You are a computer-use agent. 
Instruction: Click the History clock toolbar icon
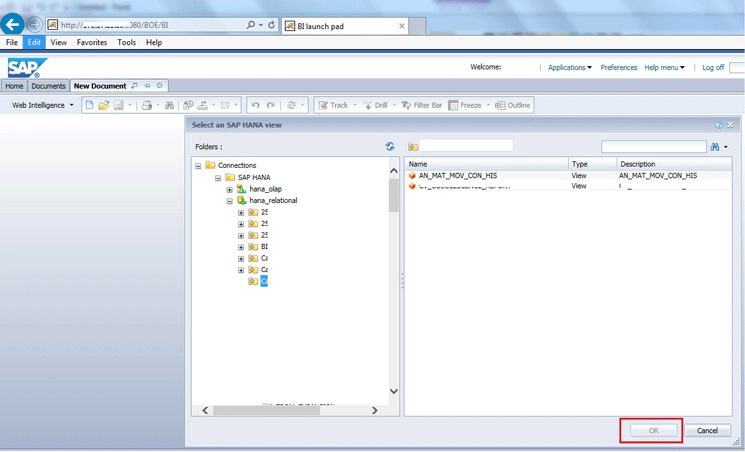point(189,105)
